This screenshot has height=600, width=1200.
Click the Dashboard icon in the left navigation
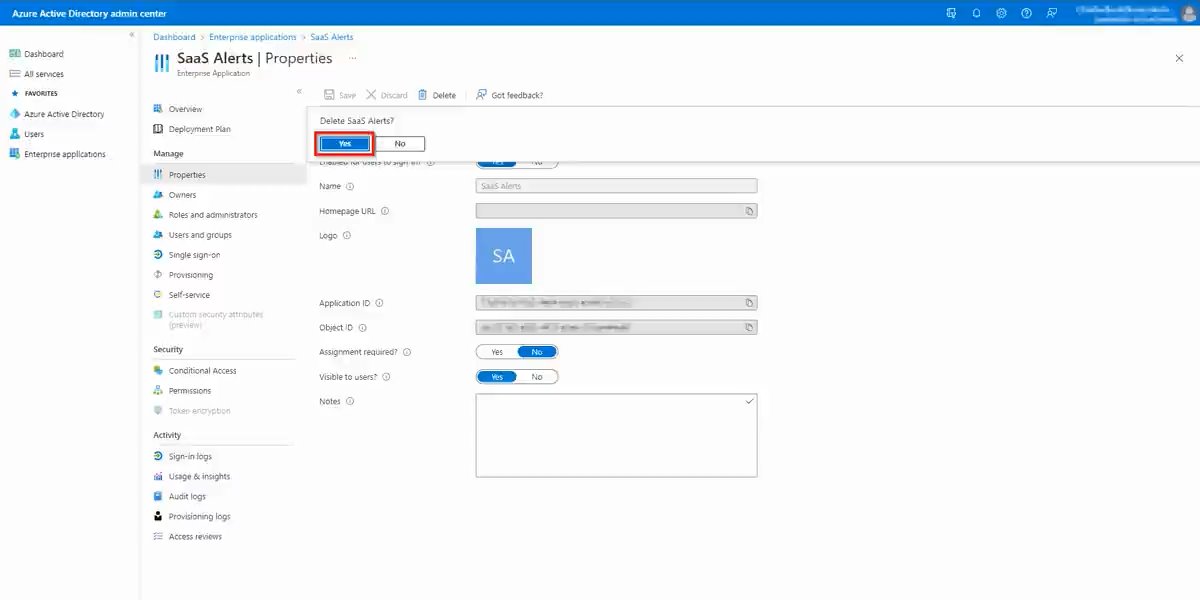coord(15,54)
